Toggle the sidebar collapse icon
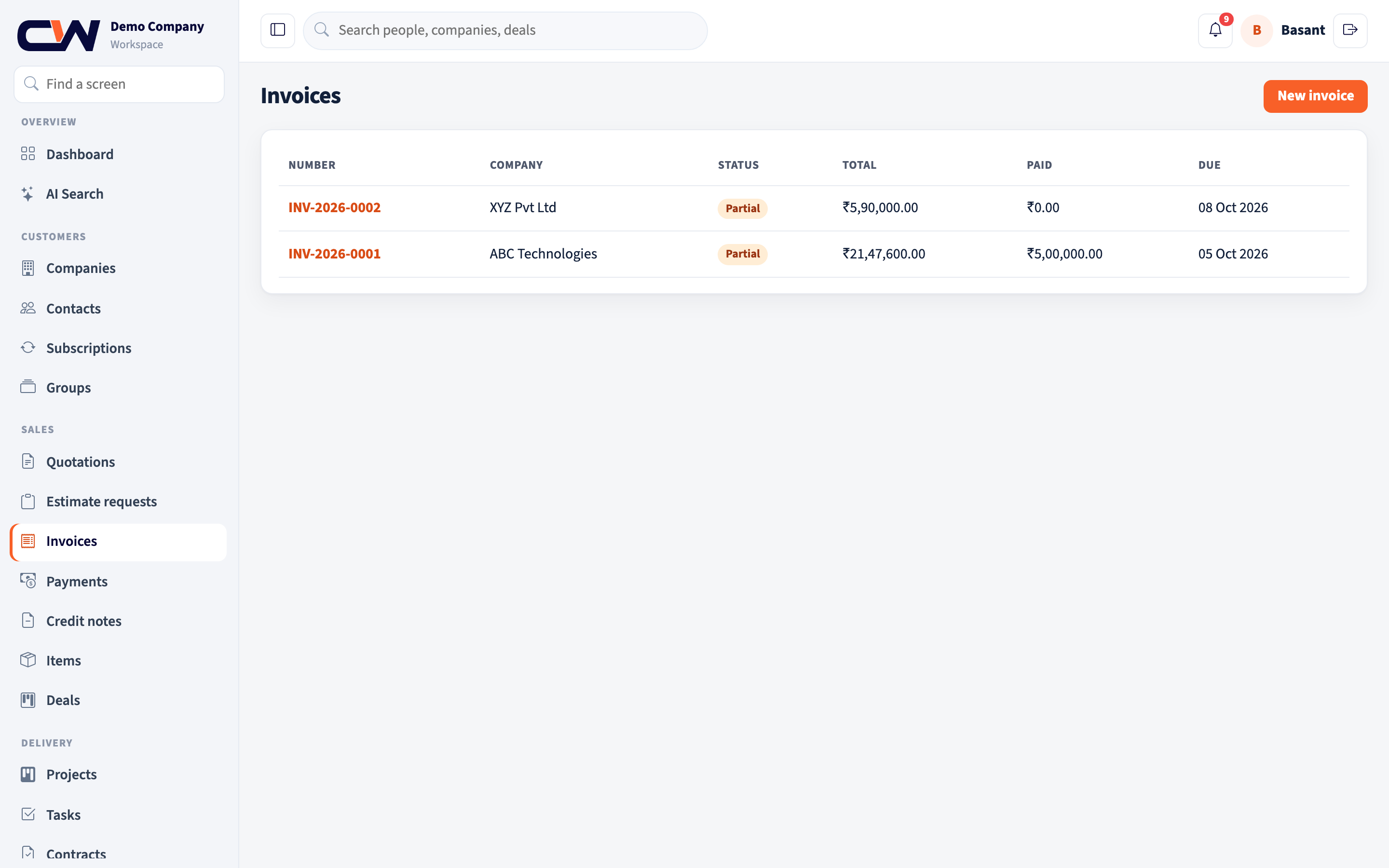 tap(278, 30)
